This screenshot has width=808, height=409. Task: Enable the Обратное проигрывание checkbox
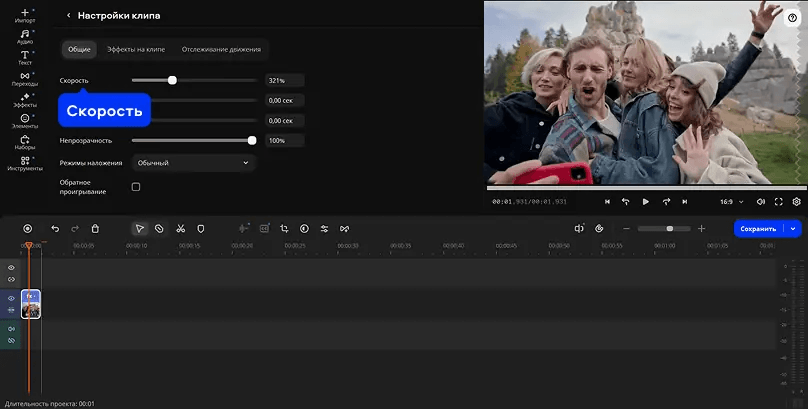pos(136,187)
